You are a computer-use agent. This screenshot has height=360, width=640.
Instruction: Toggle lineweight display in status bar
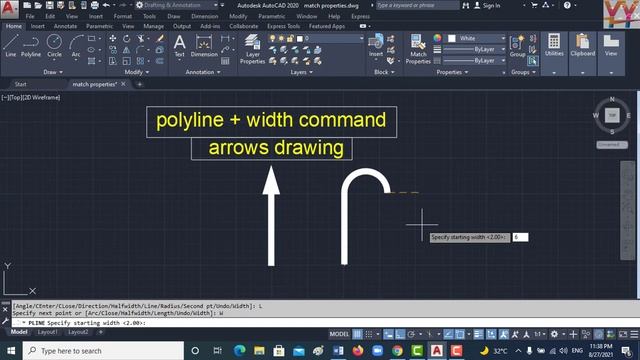click(478, 334)
